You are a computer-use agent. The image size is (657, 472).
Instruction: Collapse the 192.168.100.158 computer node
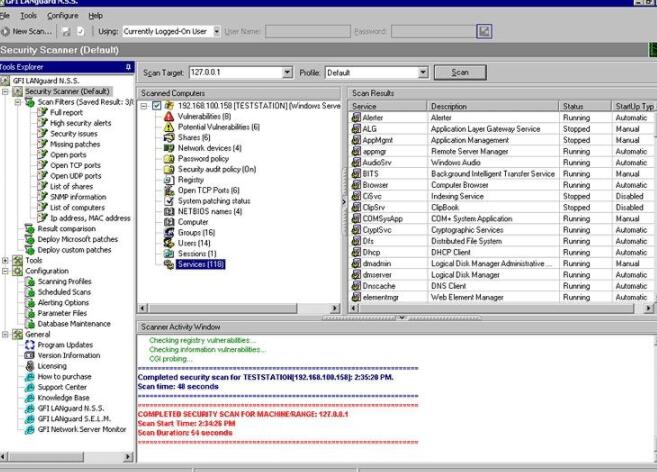144,106
